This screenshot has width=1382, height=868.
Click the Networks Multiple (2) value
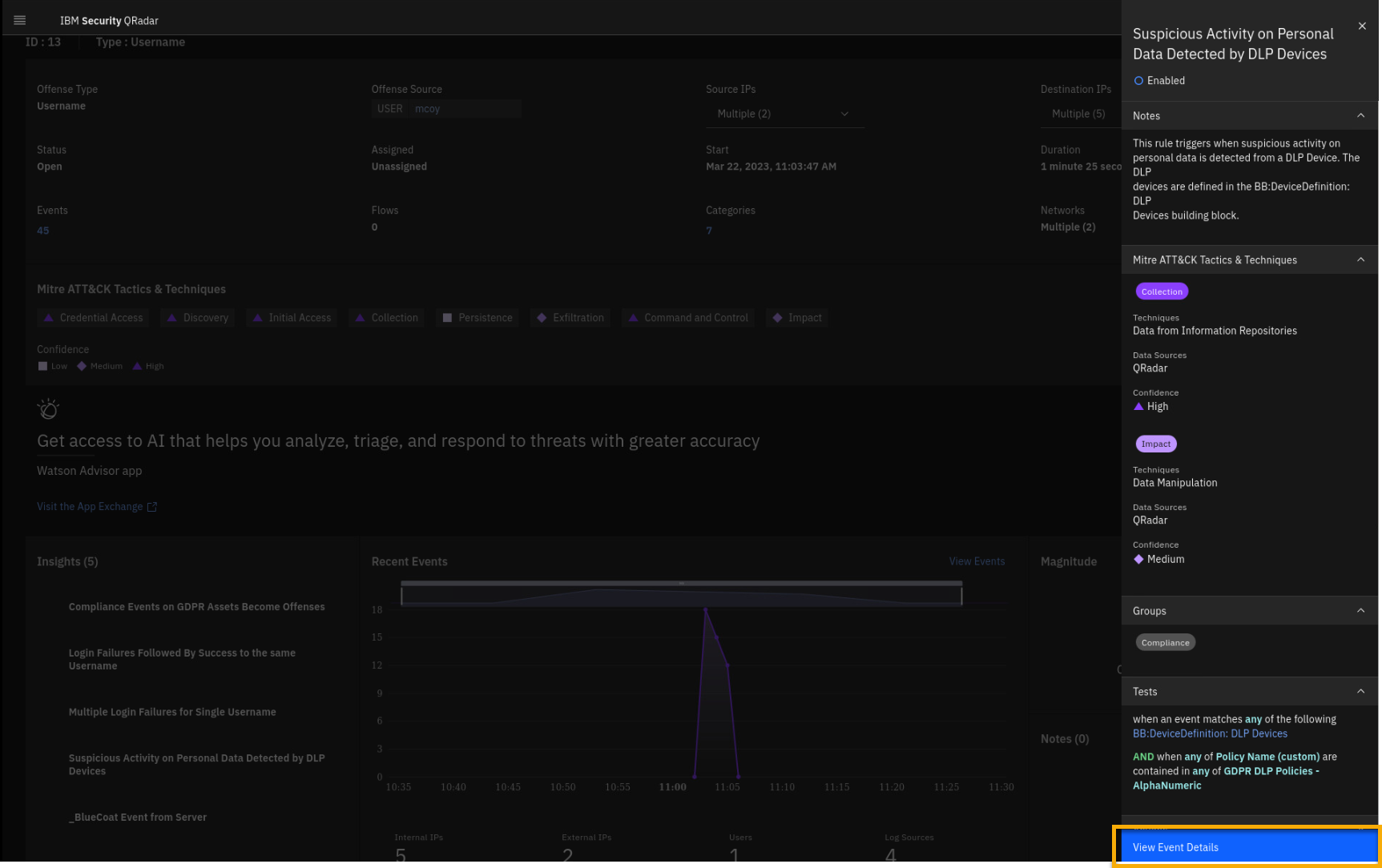(x=1068, y=227)
